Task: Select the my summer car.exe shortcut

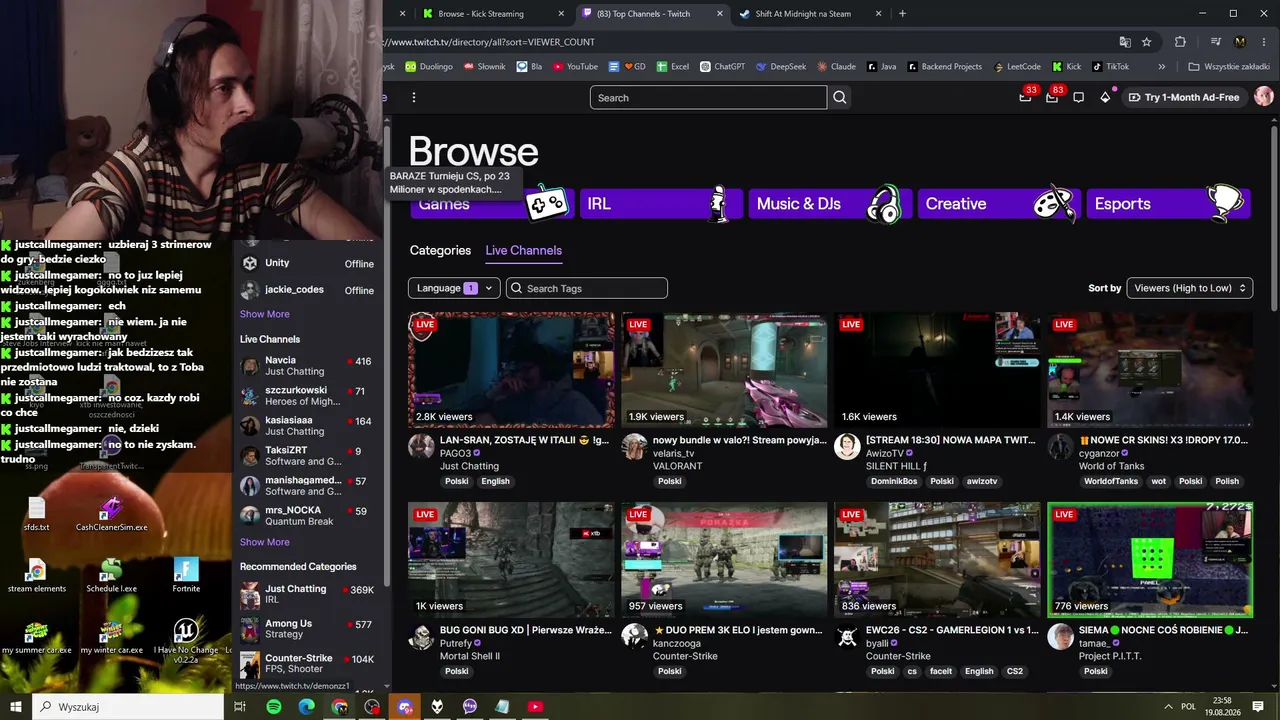Action: (37, 637)
